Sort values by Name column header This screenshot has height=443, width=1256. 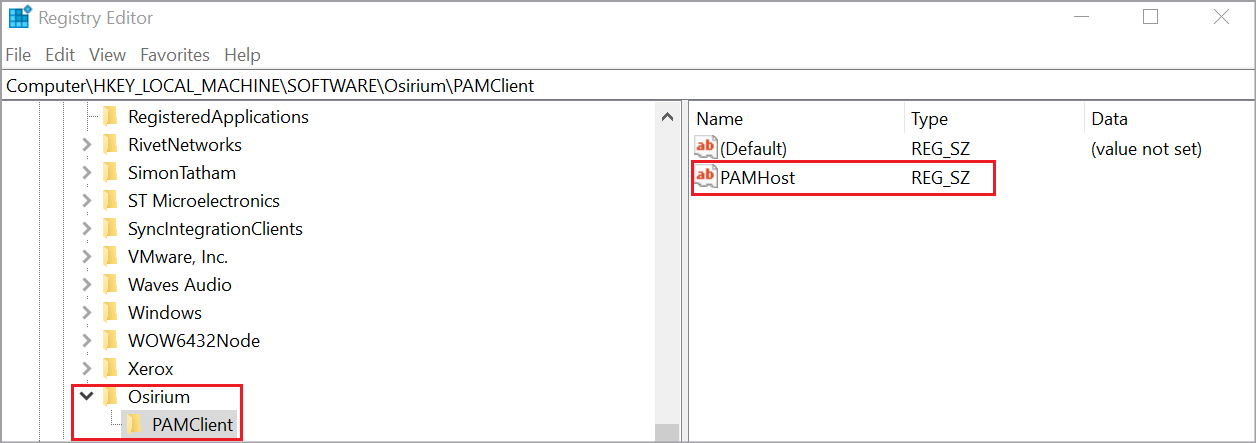click(x=719, y=119)
